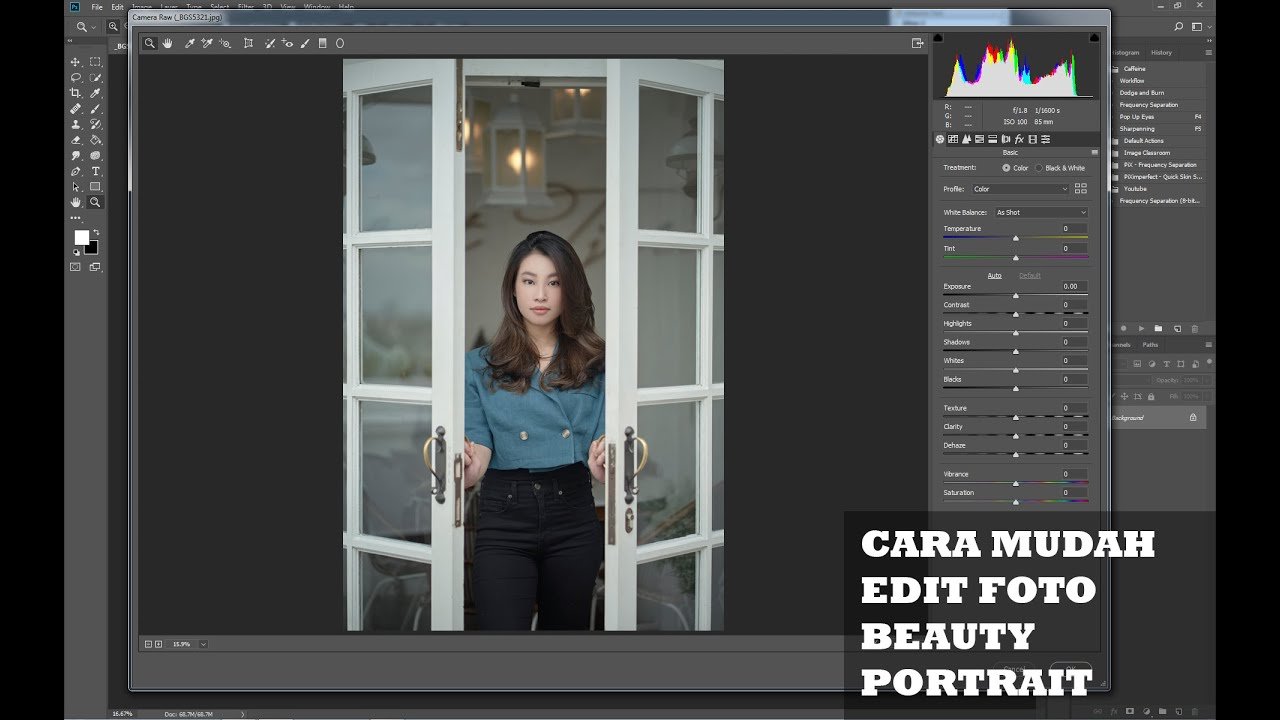
Task: Expand the Youtube action set
Action: [1116, 189]
